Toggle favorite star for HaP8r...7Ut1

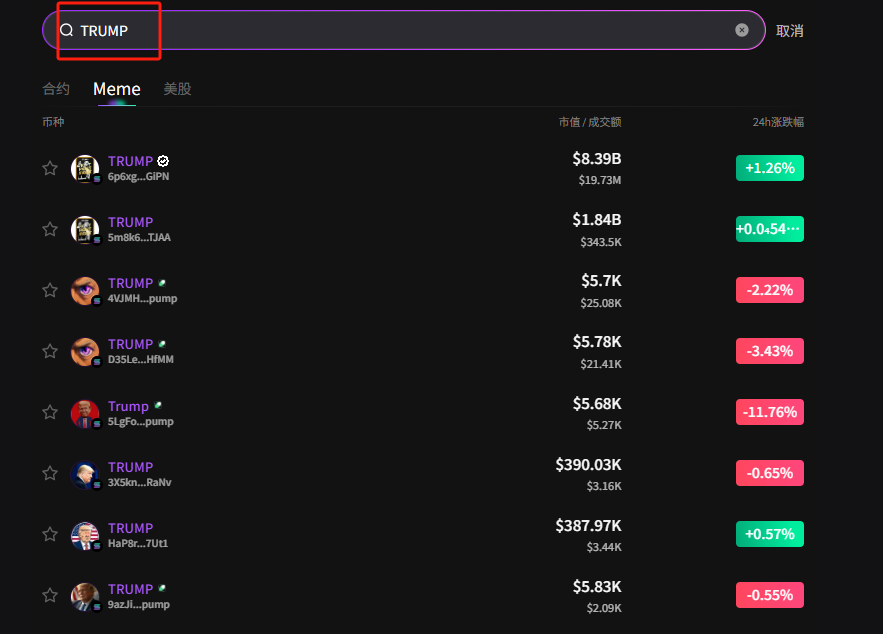pos(50,534)
